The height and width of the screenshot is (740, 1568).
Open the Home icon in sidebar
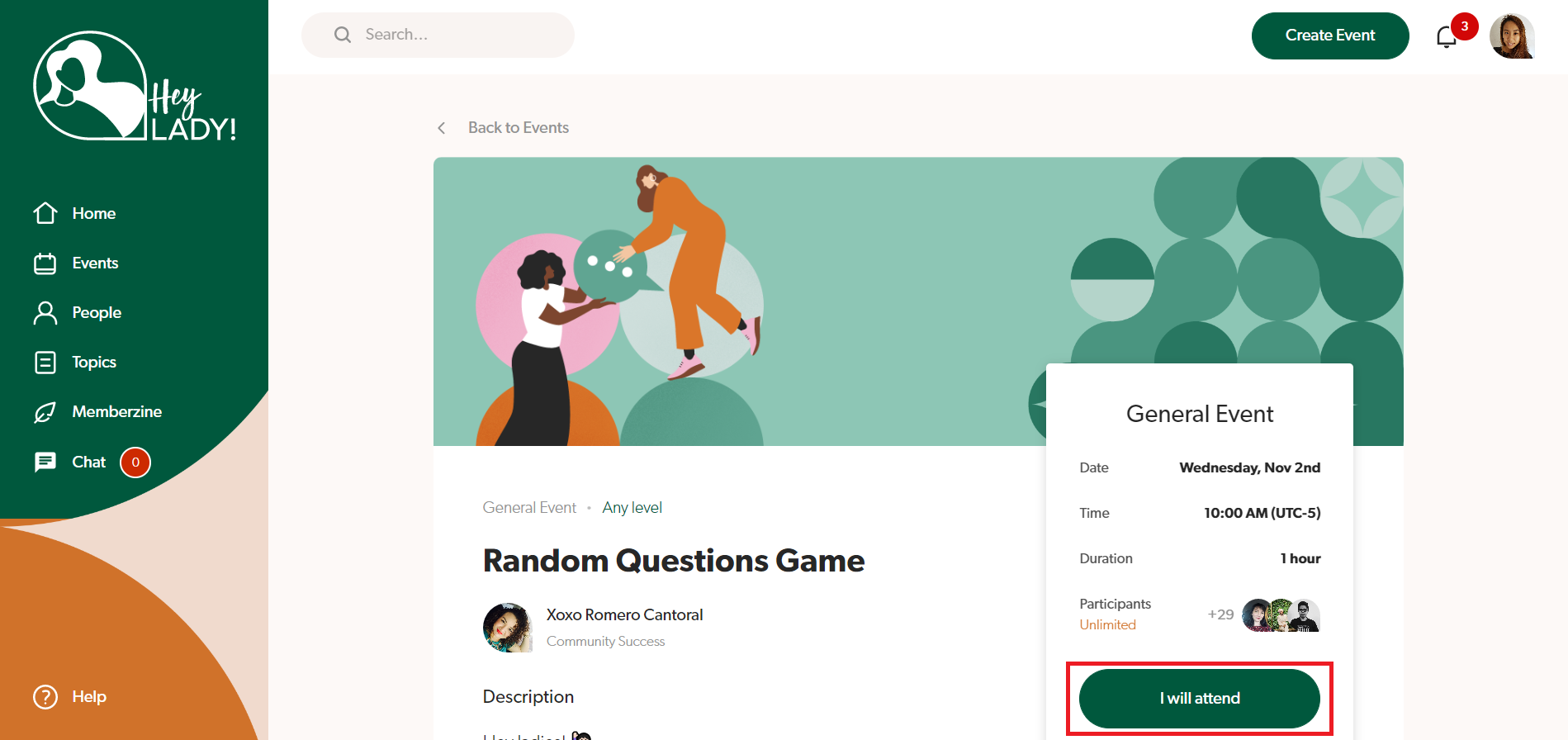[x=45, y=213]
